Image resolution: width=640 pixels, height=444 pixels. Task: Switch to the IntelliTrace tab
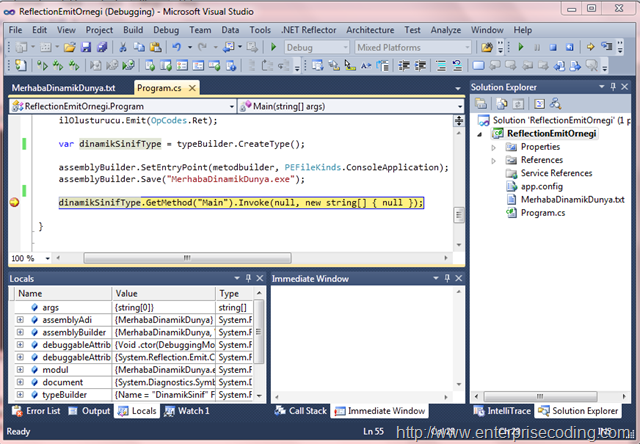(x=502, y=411)
